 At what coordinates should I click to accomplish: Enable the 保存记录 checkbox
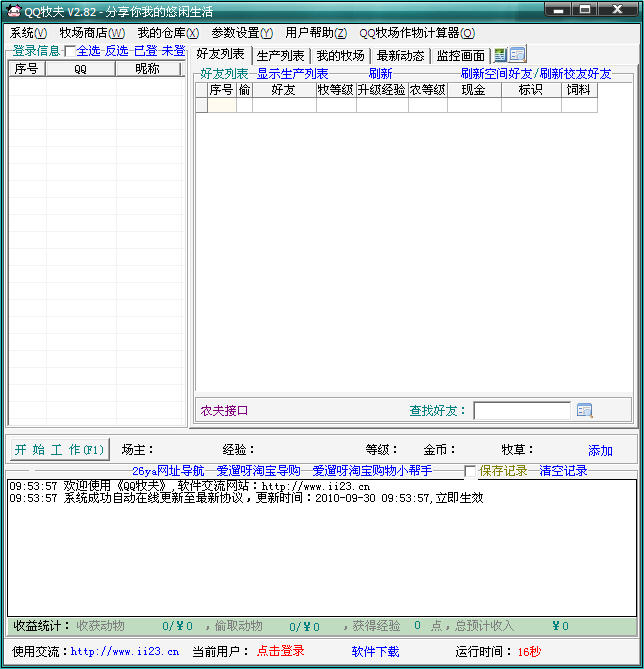point(470,471)
